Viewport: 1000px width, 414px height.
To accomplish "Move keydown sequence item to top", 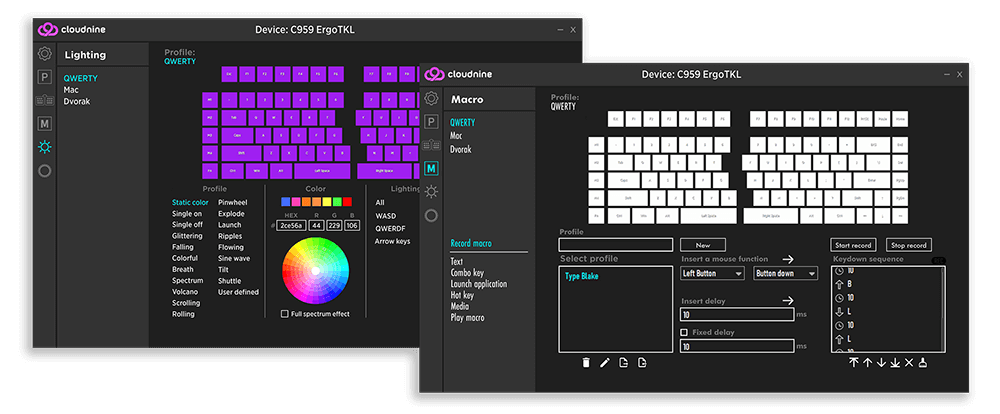I will tap(853, 362).
